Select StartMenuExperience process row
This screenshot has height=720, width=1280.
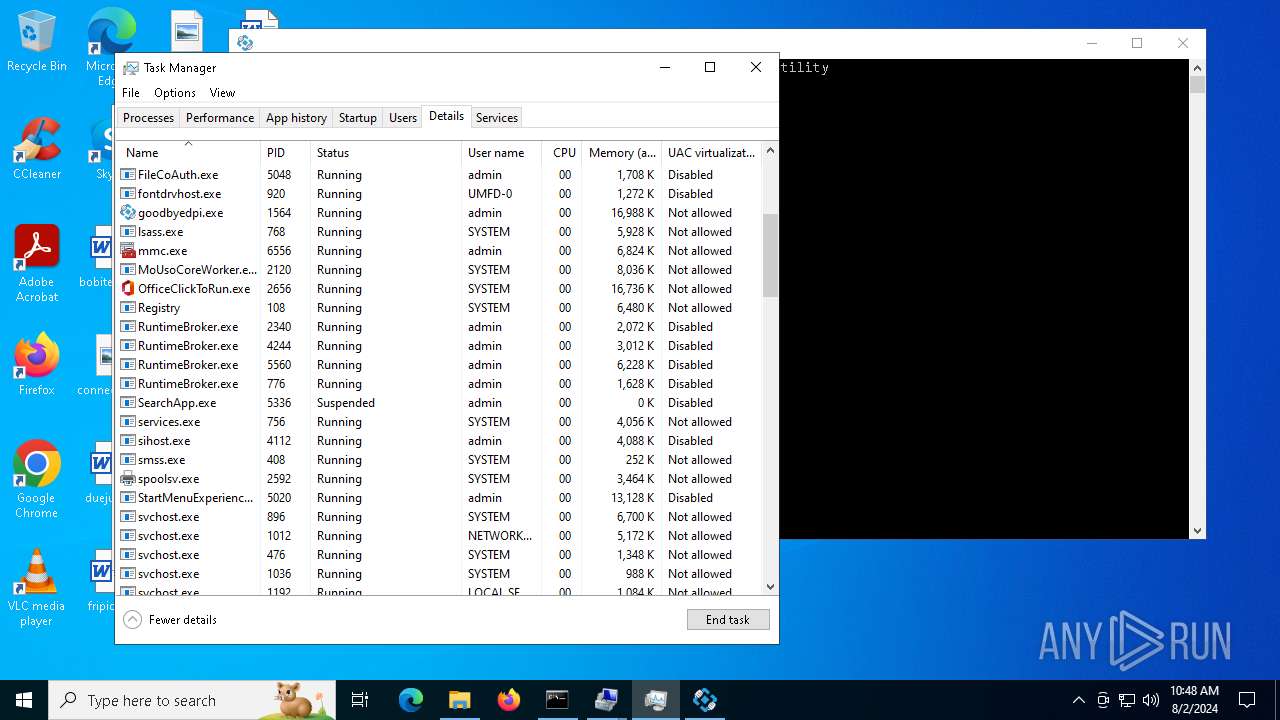(439, 498)
